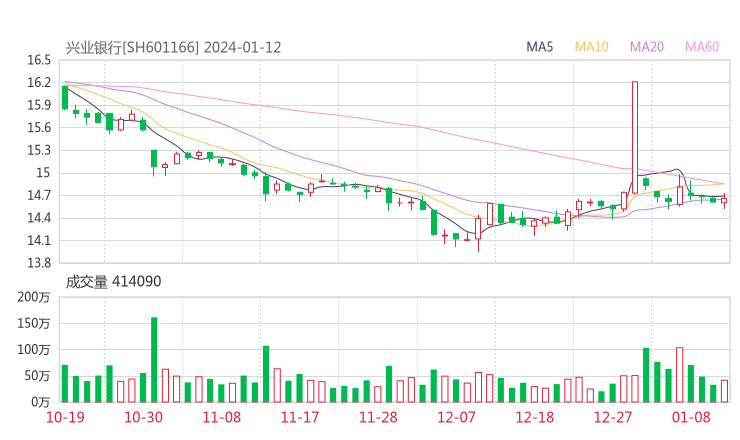The width and height of the screenshot is (740, 440).
Task: Click the 16.5 price axis label
Action: pos(39,60)
